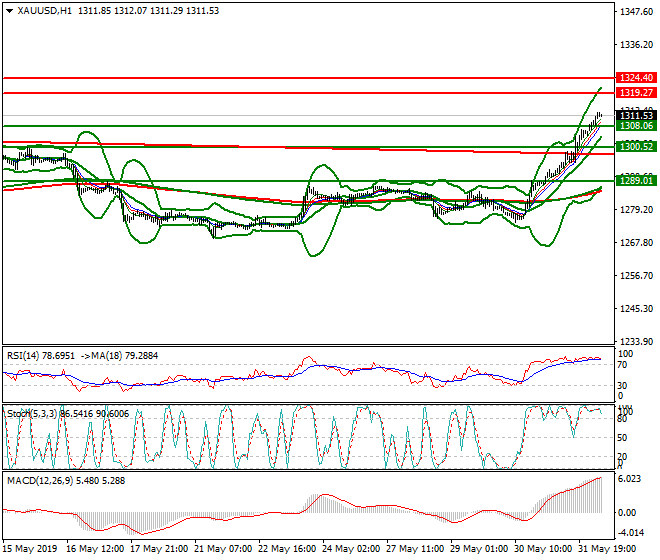Select the 1336.20 price scale value
This screenshot has width=660, height=560.
(x=636, y=44)
